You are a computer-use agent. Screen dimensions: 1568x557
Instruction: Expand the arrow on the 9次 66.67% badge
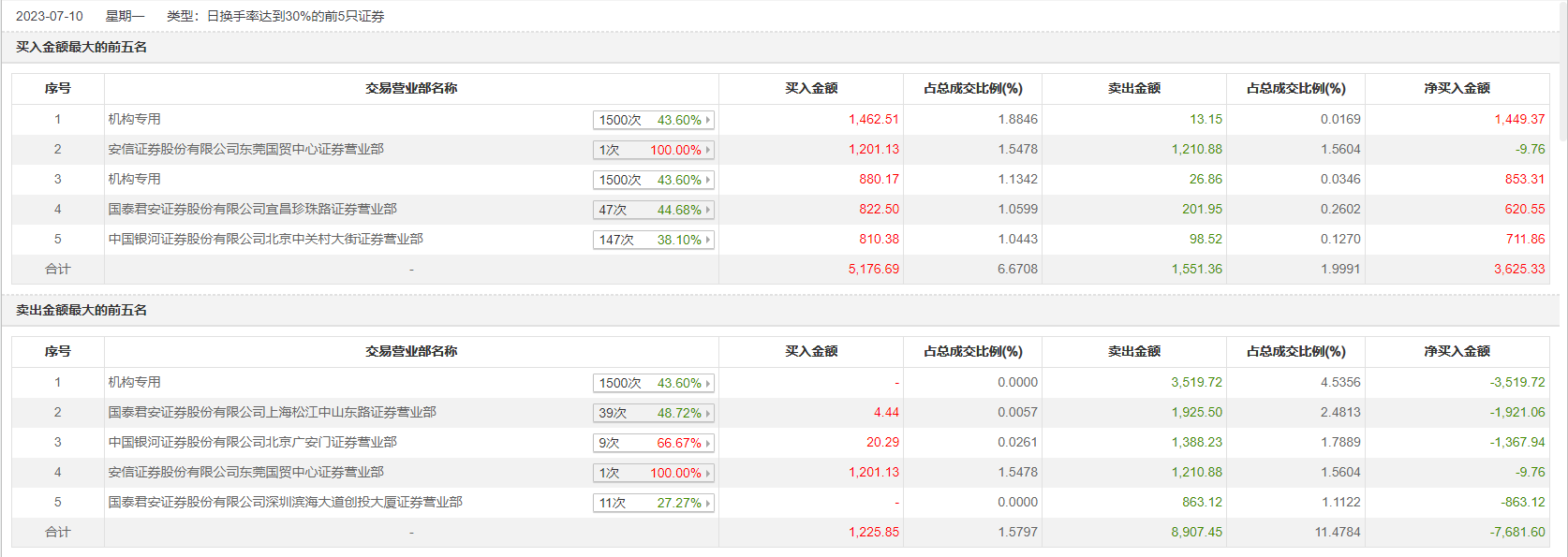click(x=708, y=443)
